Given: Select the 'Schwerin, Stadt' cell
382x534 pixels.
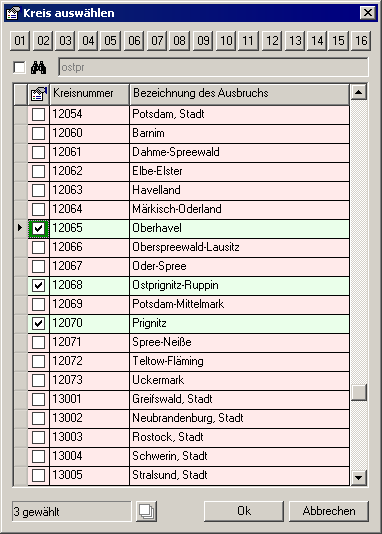Looking at the screenshot, I should click(x=239, y=457).
